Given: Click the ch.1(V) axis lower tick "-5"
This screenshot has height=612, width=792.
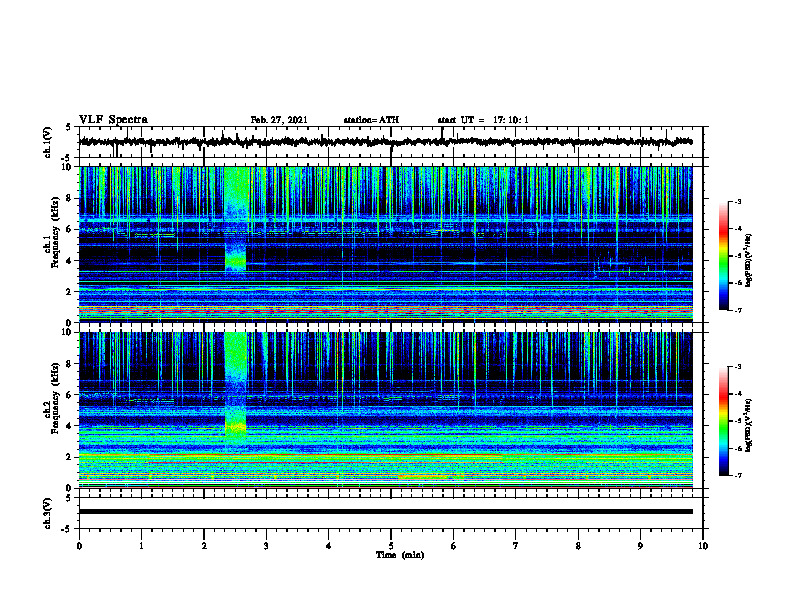Looking at the screenshot, I should tap(66, 158).
